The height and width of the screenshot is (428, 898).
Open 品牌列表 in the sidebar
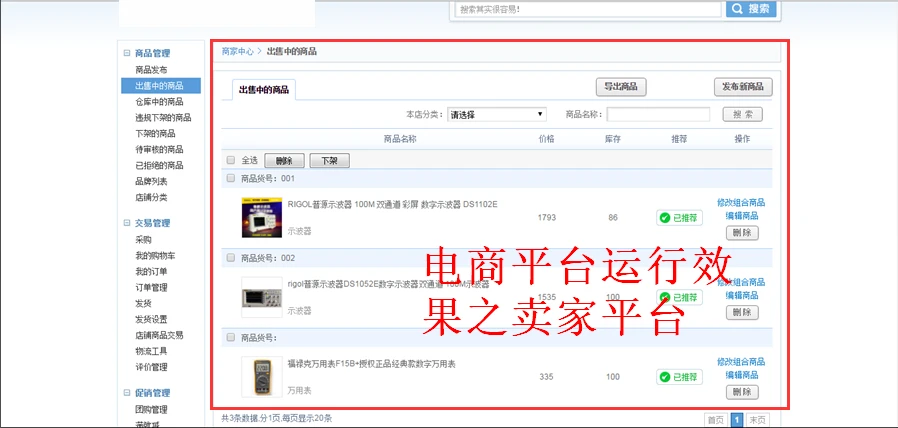coord(151,182)
